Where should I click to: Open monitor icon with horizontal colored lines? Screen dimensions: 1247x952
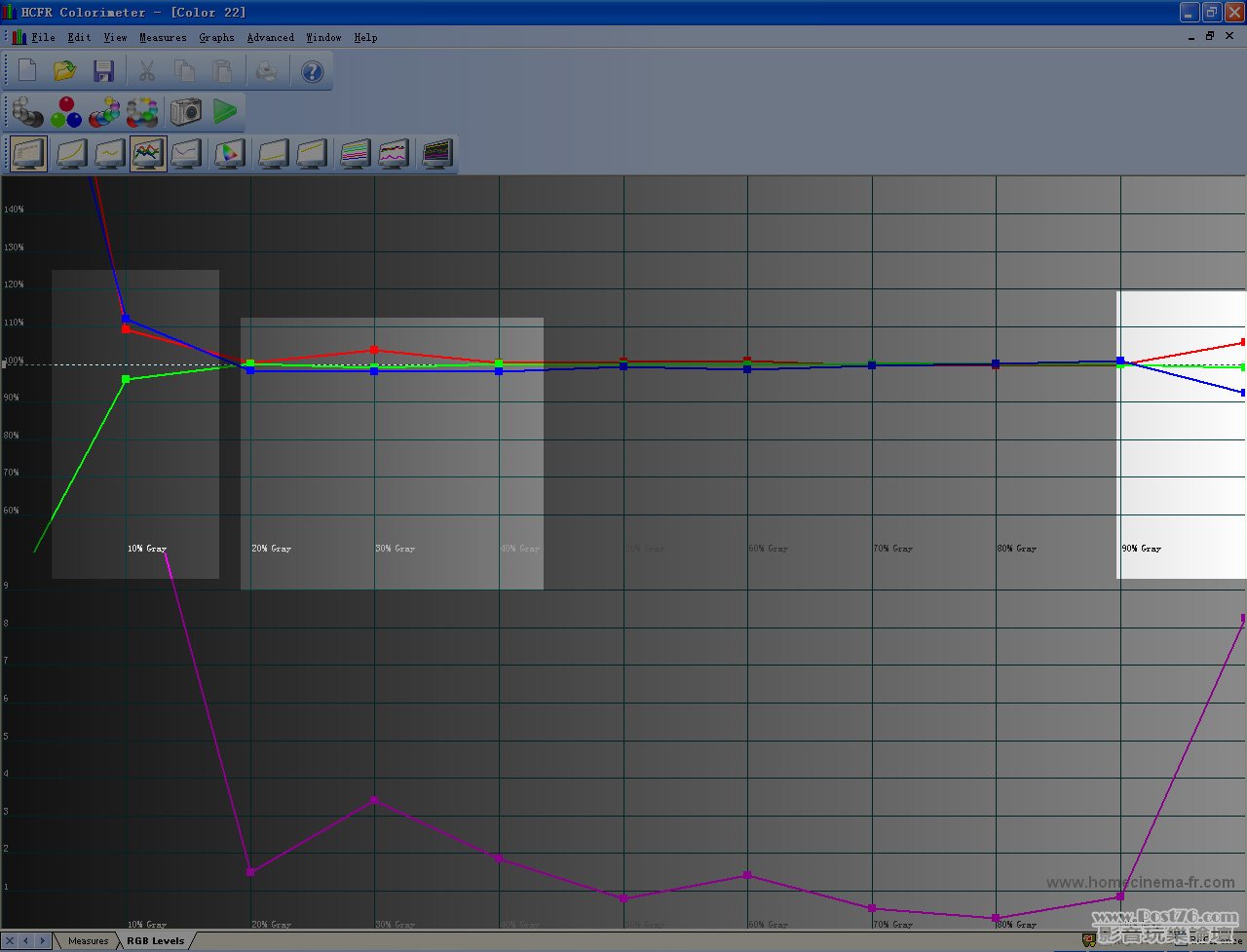(x=355, y=154)
